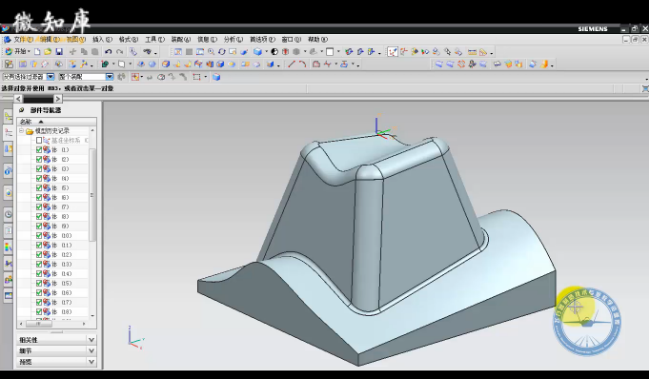Click the highlighted snap point icon

click(x=392, y=52)
